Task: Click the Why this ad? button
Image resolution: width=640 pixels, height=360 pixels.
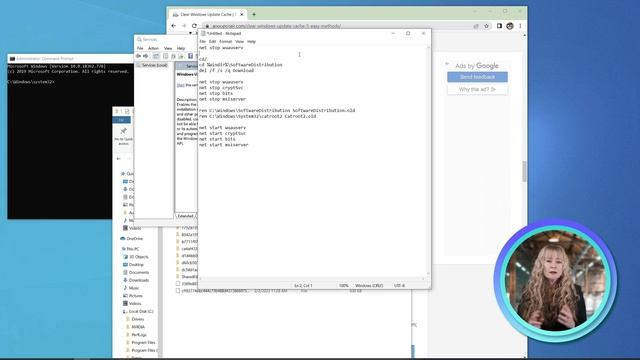Action: [477, 89]
